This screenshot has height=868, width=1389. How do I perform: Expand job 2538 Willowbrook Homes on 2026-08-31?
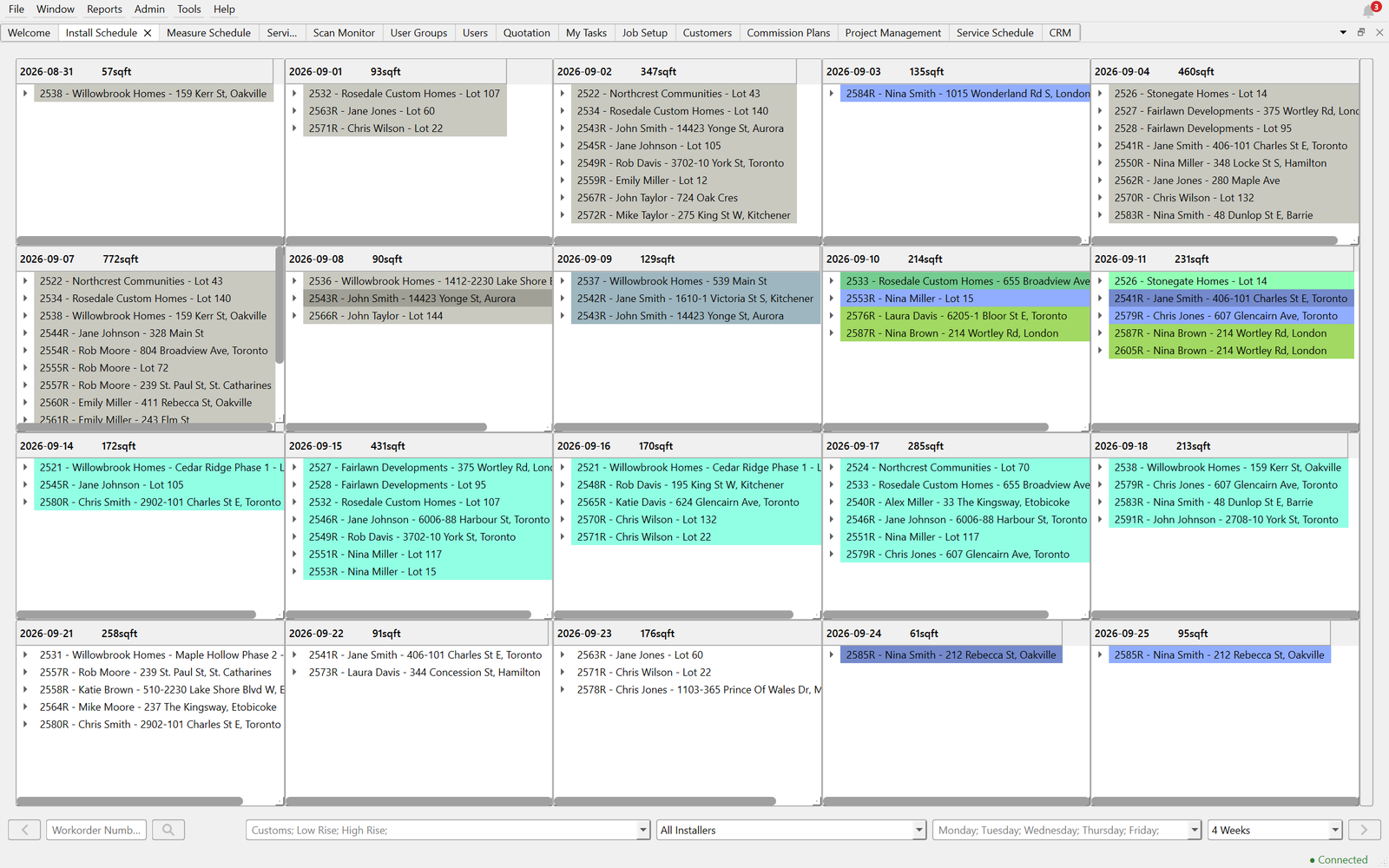pos(25,94)
